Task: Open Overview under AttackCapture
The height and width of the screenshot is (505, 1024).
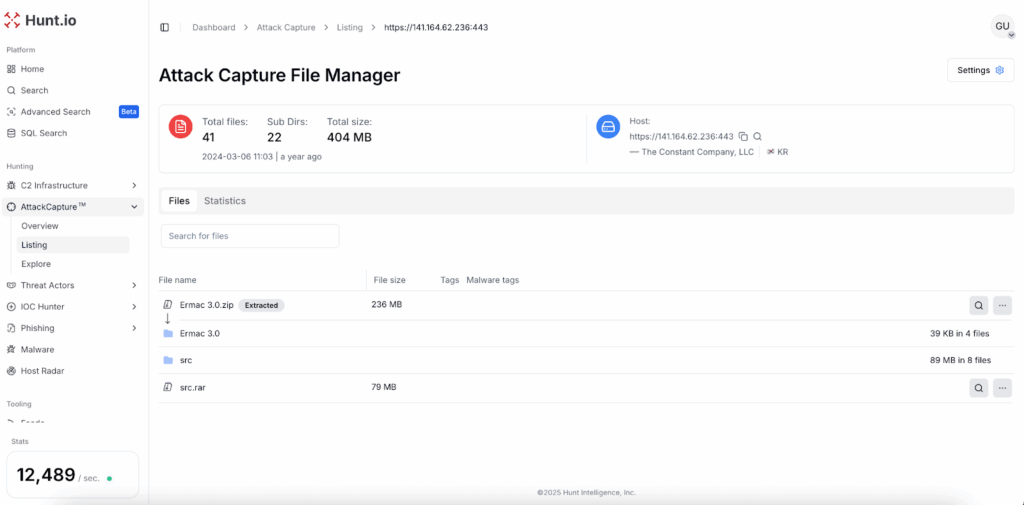Action: pos(40,226)
